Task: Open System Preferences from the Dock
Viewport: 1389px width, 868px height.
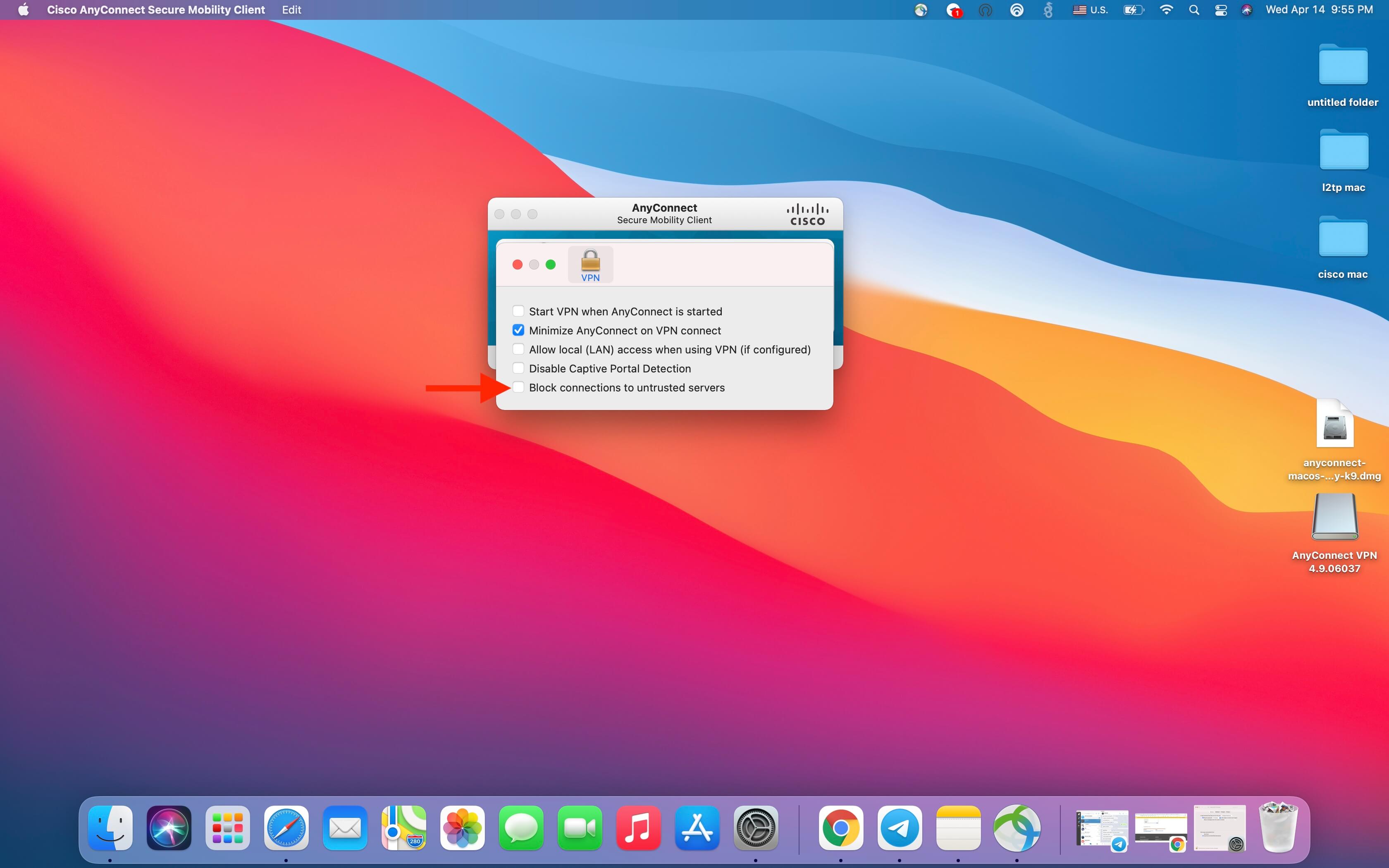Action: [x=755, y=828]
